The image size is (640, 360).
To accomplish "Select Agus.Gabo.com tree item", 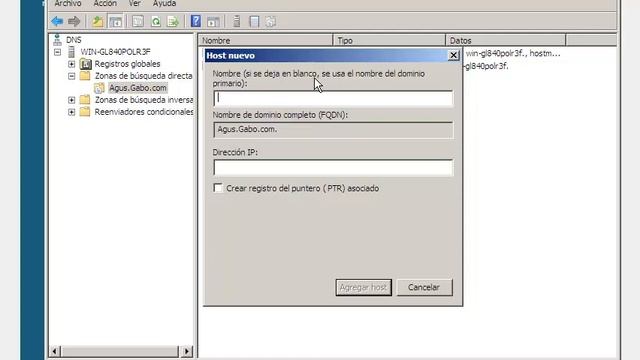I will coord(138,88).
